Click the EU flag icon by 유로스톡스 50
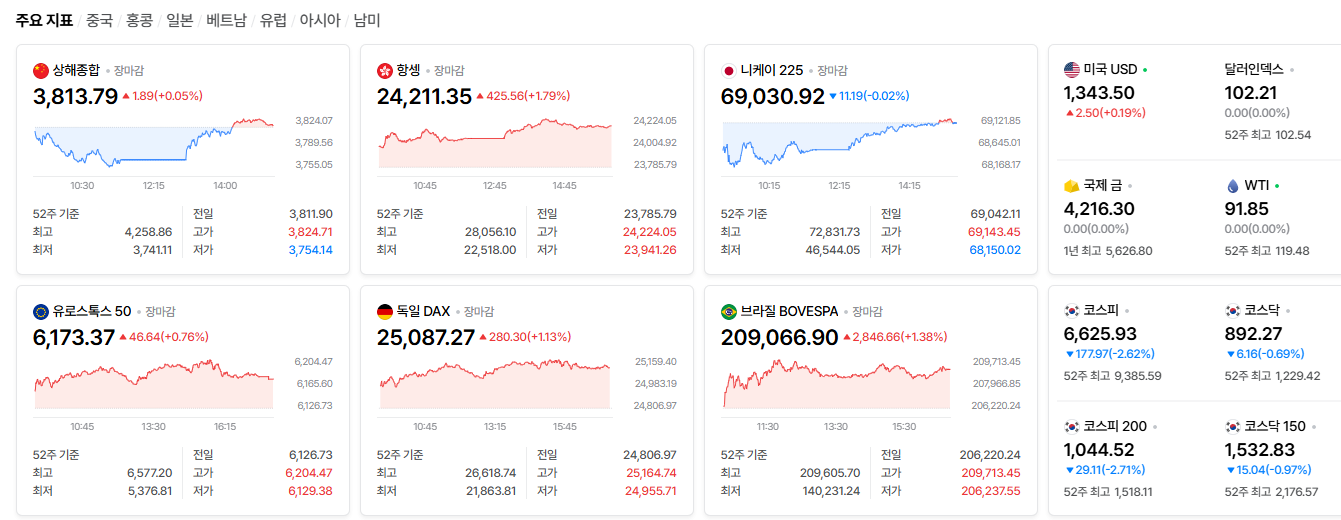The width and height of the screenshot is (1341, 520). click(41, 311)
